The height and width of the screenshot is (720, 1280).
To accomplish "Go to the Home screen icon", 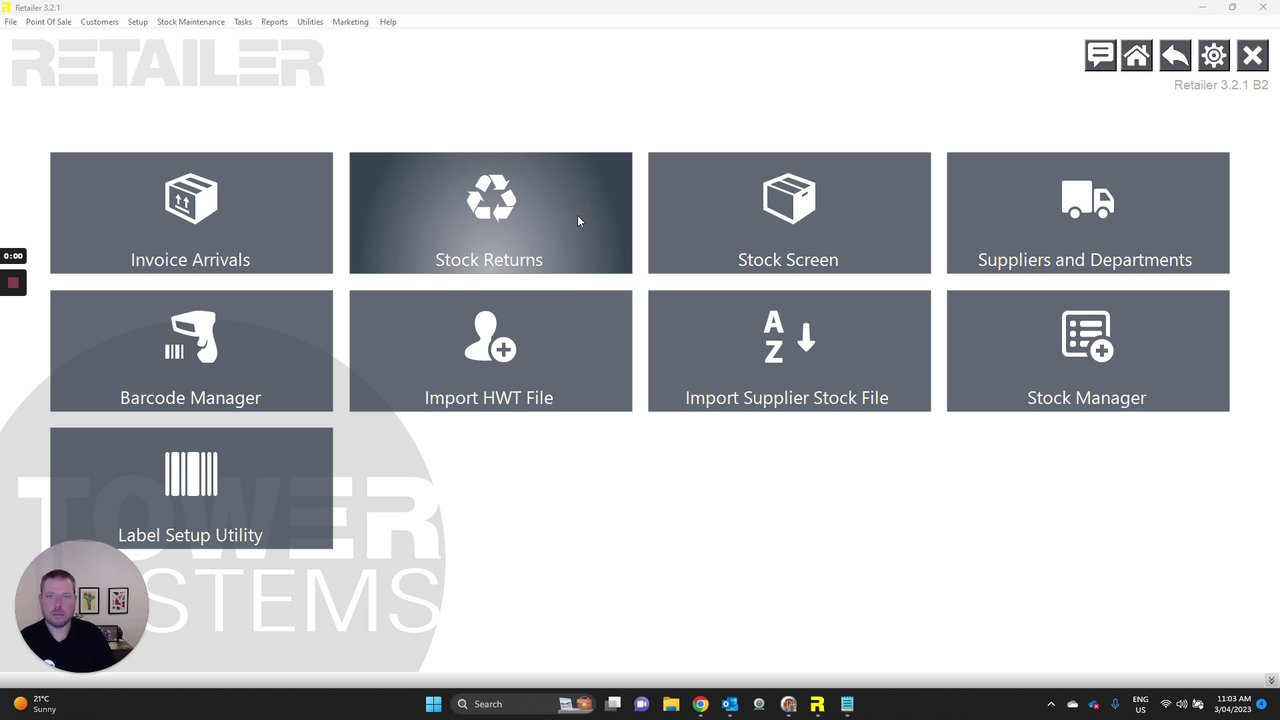I will [x=1137, y=55].
